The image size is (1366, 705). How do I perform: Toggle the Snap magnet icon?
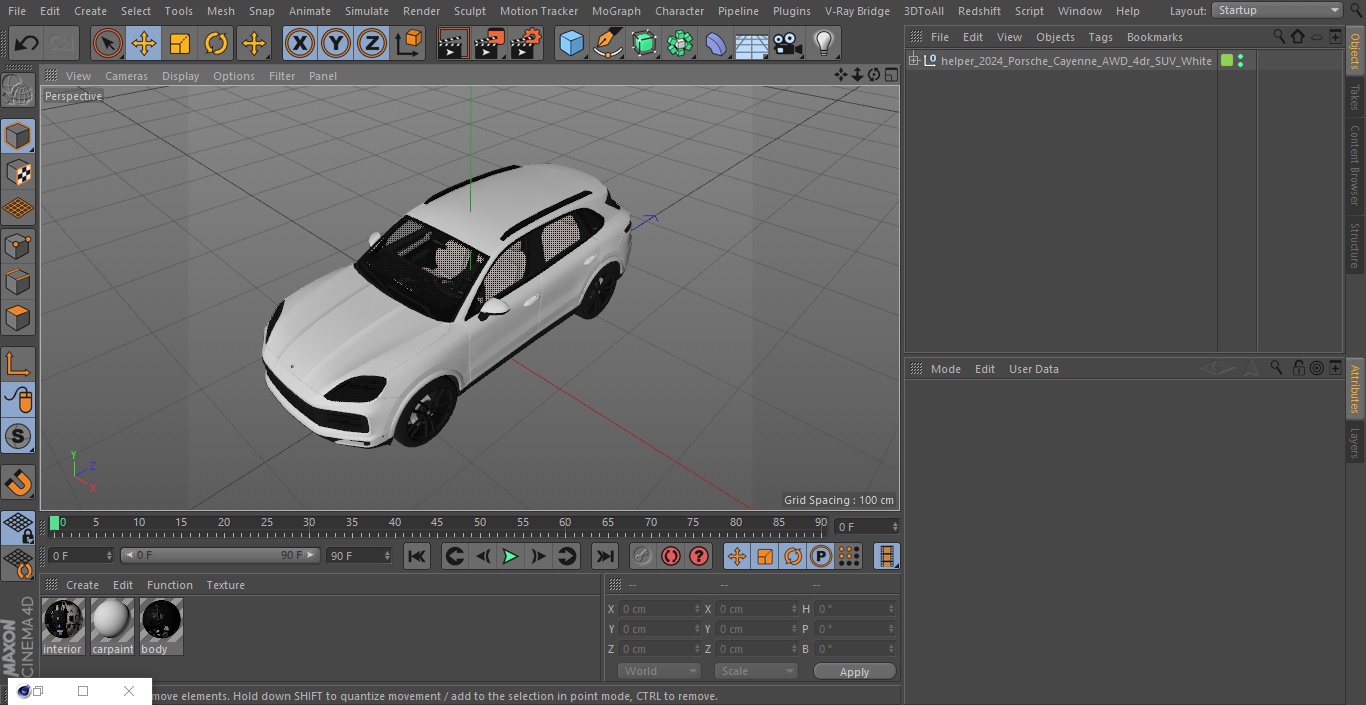(x=18, y=483)
